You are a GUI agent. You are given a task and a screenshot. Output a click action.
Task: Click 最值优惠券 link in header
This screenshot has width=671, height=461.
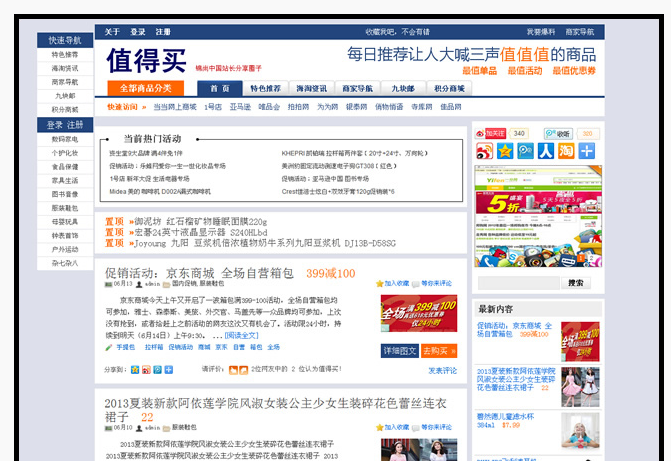574,71
